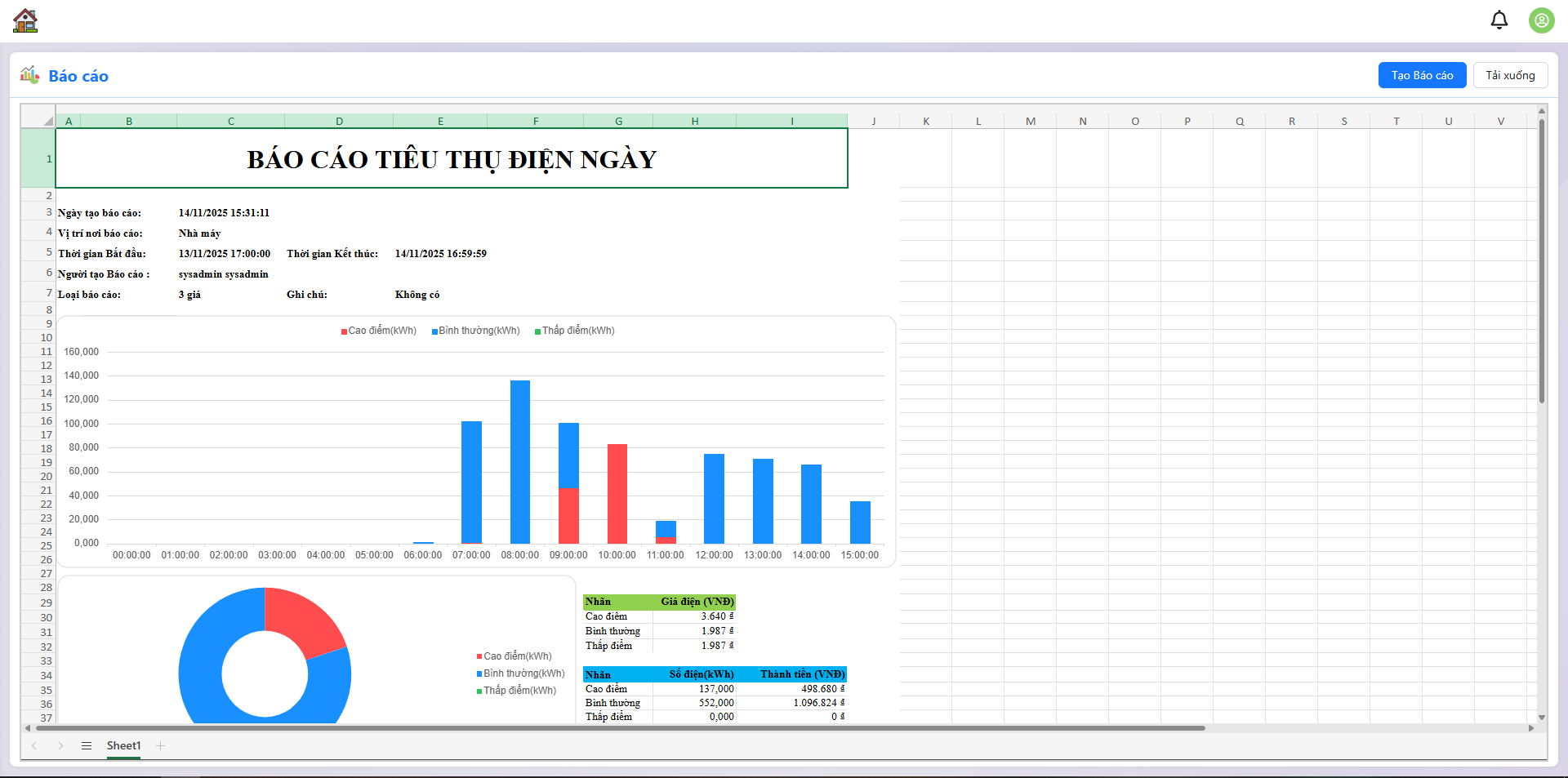Viewport: 1568px width, 778px height.
Task: Click the previous sheet arrow
Action: (x=34, y=745)
